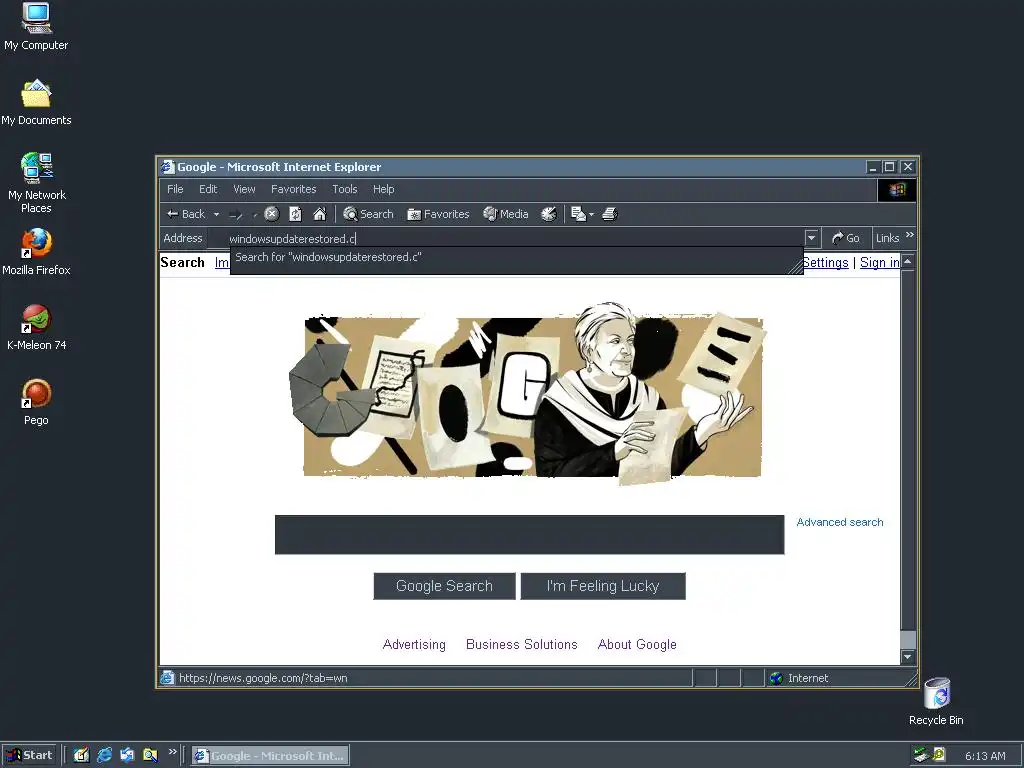The height and width of the screenshot is (768, 1024).
Task: Show browsing History via toolbar icon
Action: point(549,214)
